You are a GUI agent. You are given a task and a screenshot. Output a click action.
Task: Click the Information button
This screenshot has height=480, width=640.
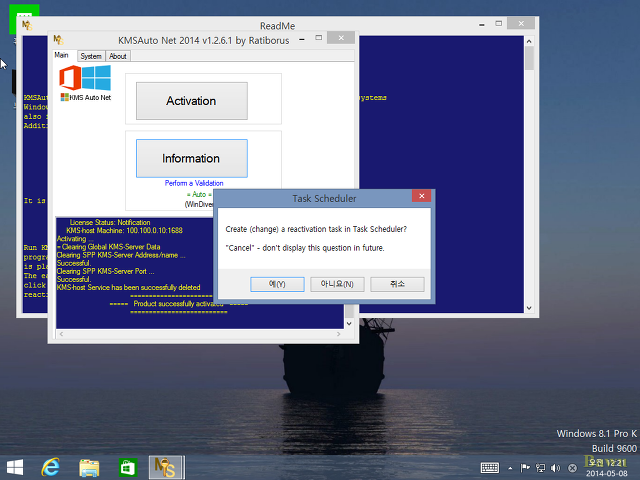click(191, 158)
